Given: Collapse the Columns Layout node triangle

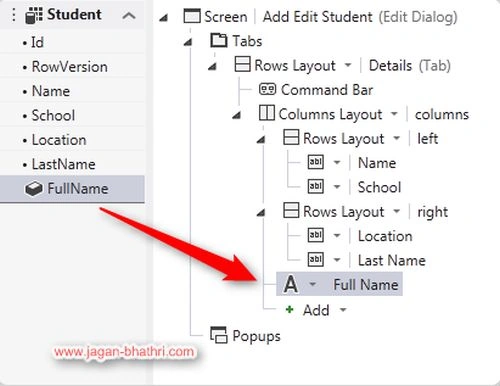Looking at the screenshot, I should click(237, 115).
